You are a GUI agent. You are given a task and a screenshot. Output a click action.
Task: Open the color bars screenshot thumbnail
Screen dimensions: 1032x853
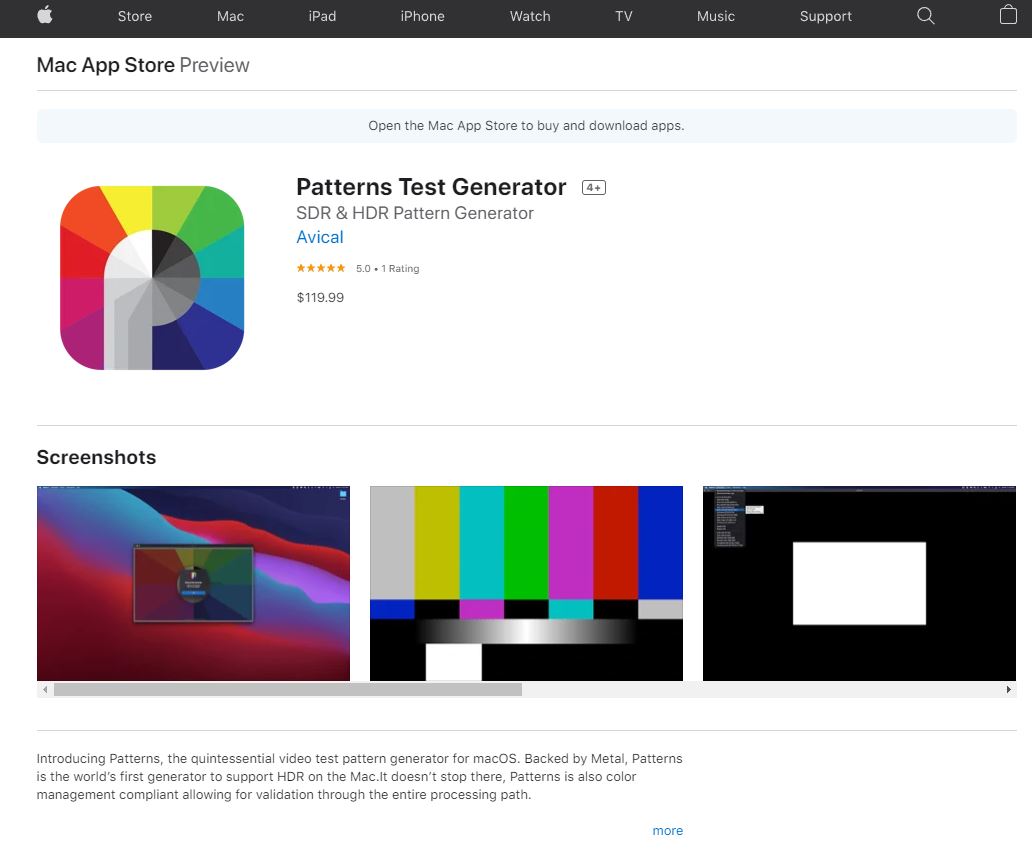click(527, 583)
